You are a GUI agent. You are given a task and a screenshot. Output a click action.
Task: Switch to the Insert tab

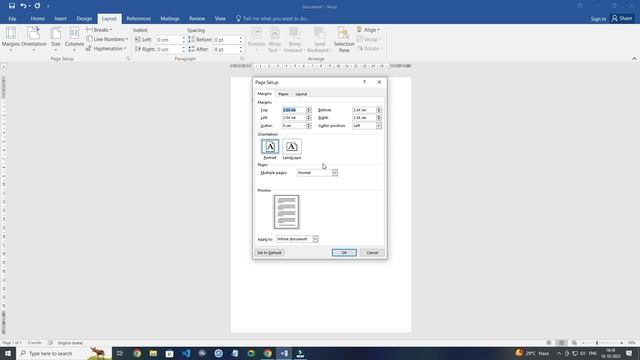(x=60, y=19)
